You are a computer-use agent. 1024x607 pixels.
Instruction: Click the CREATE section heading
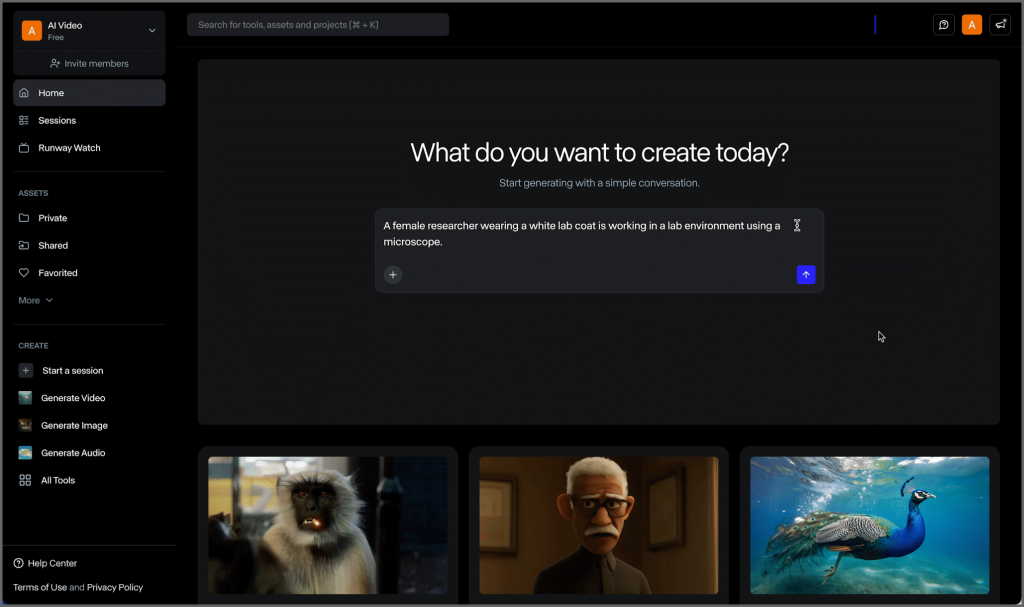pos(33,346)
